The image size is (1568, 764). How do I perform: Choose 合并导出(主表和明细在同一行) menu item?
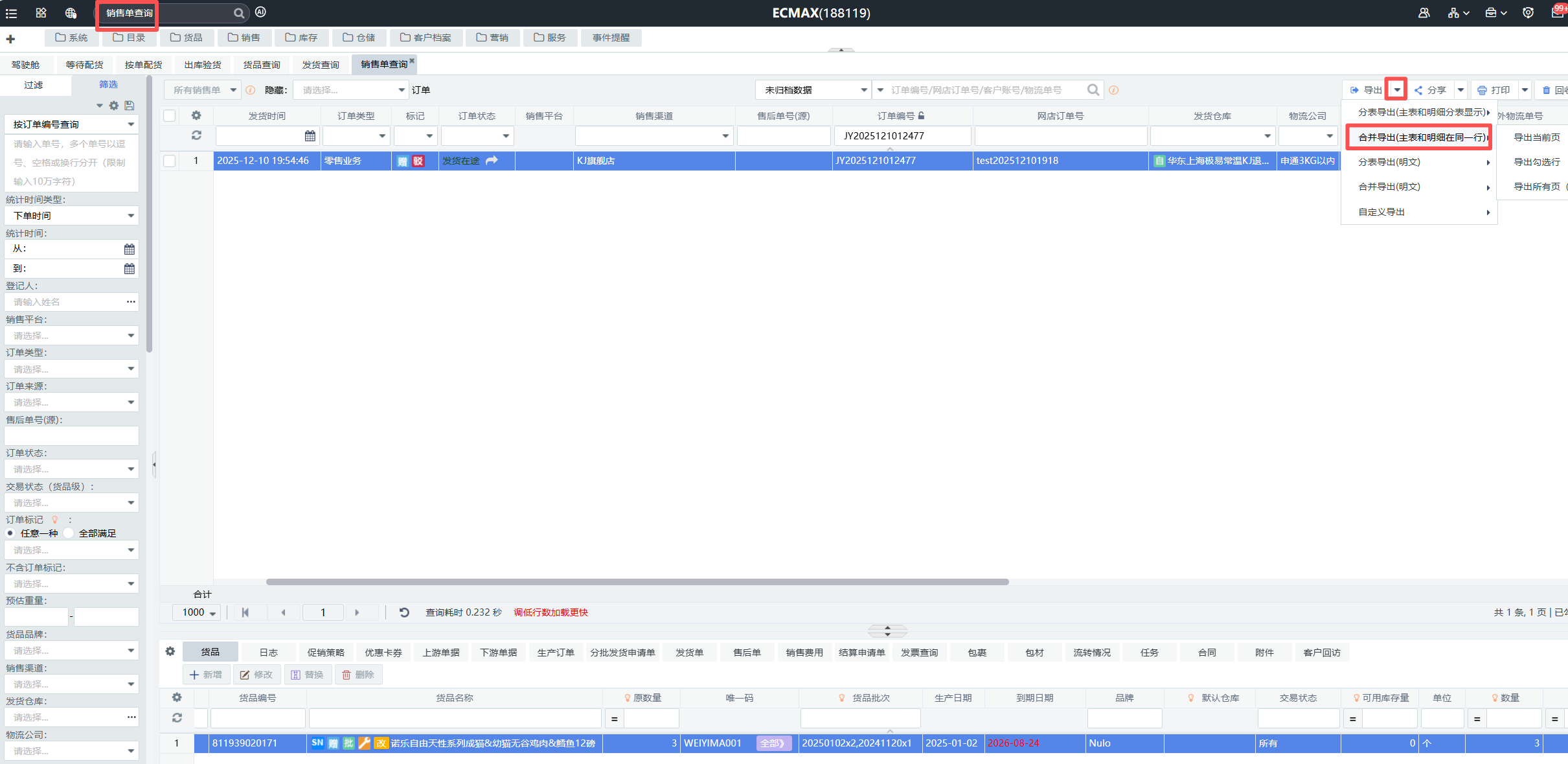[1419, 137]
